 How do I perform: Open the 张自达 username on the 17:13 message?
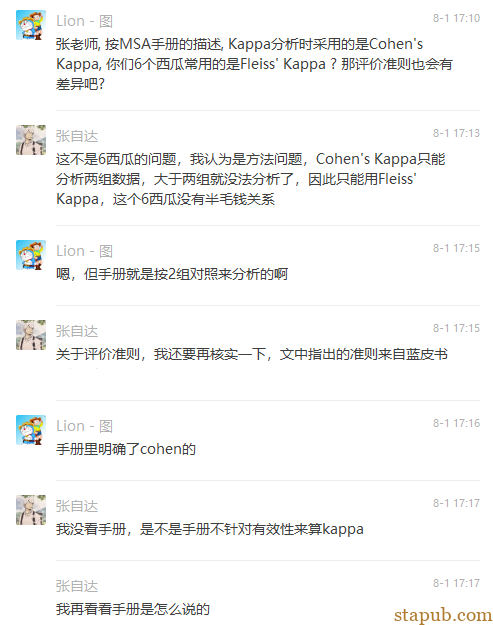(x=77, y=136)
